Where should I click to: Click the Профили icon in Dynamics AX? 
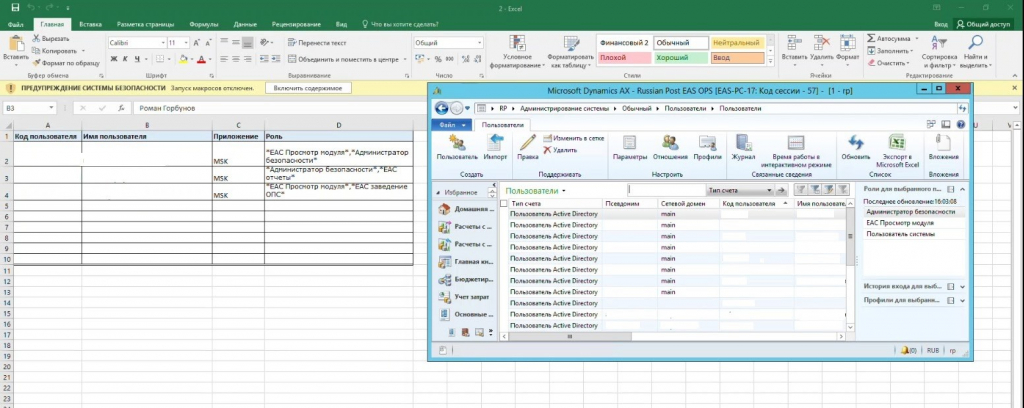tap(707, 143)
